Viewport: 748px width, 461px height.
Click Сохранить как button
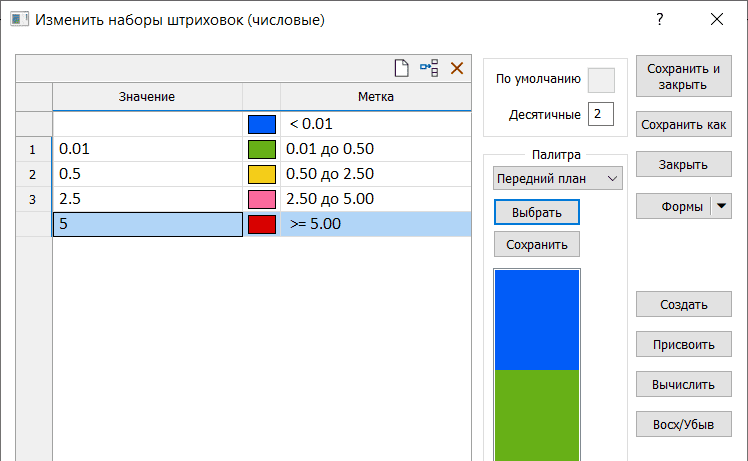pyautogui.click(x=684, y=125)
